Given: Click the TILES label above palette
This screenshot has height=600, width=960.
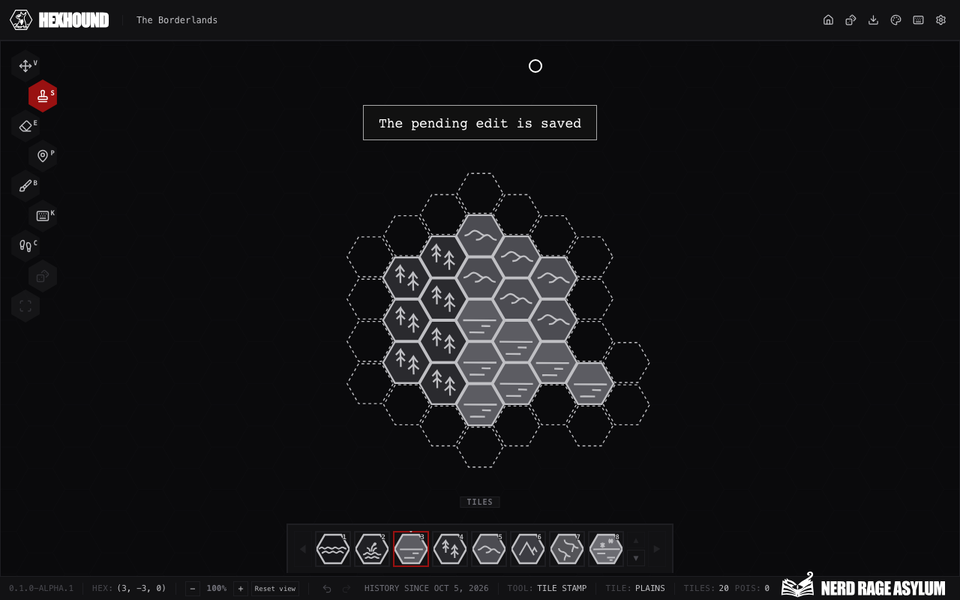Looking at the screenshot, I should pos(479,502).
